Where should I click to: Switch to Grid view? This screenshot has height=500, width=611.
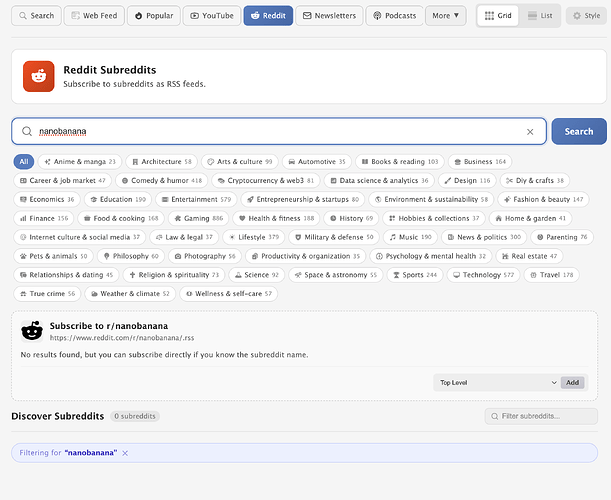point(498,16)
